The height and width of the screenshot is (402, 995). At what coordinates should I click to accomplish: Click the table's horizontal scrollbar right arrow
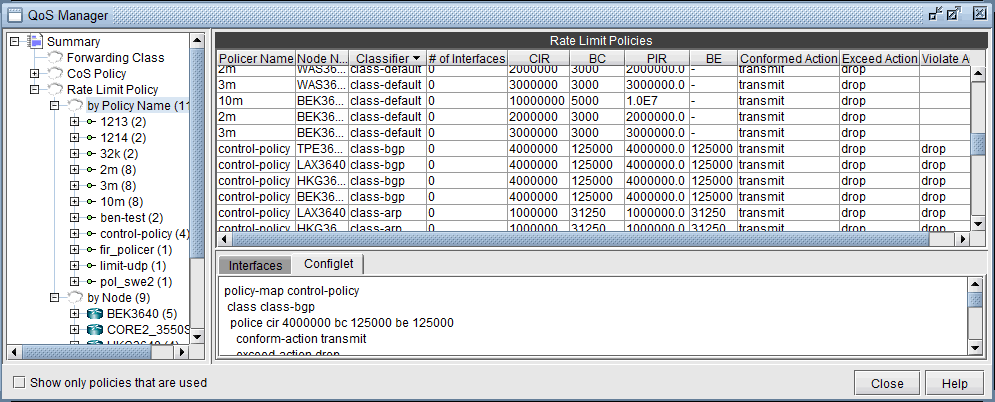coord(963,240)
